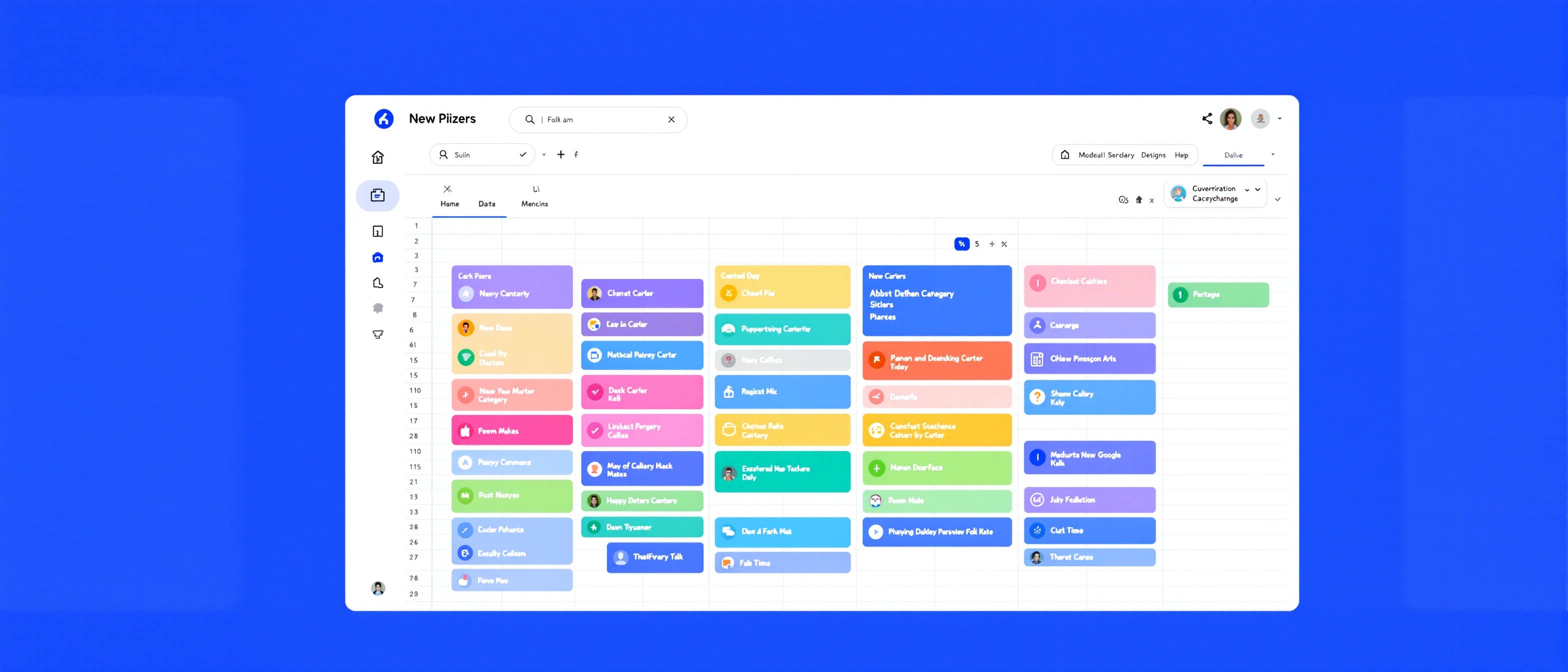Expand the Cuverriration Cacsychatnge card chevron
This screenshot has width=1568, height=672.
[x=1257, y=190]
